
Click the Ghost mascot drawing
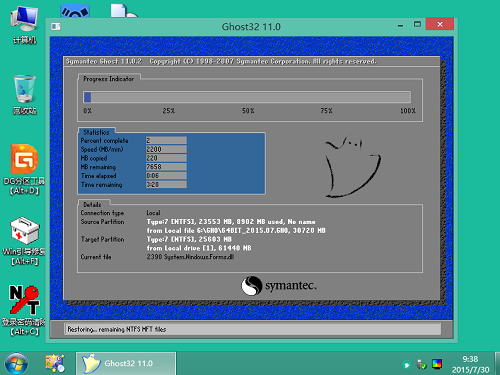[x=353, y=166]
